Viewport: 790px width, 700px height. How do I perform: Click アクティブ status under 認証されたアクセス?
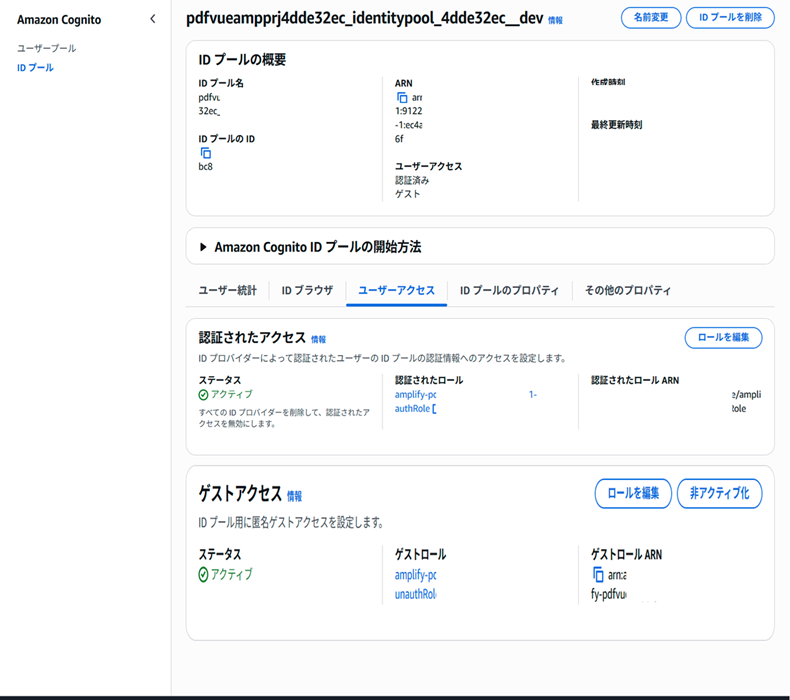(x=226, y=395)
